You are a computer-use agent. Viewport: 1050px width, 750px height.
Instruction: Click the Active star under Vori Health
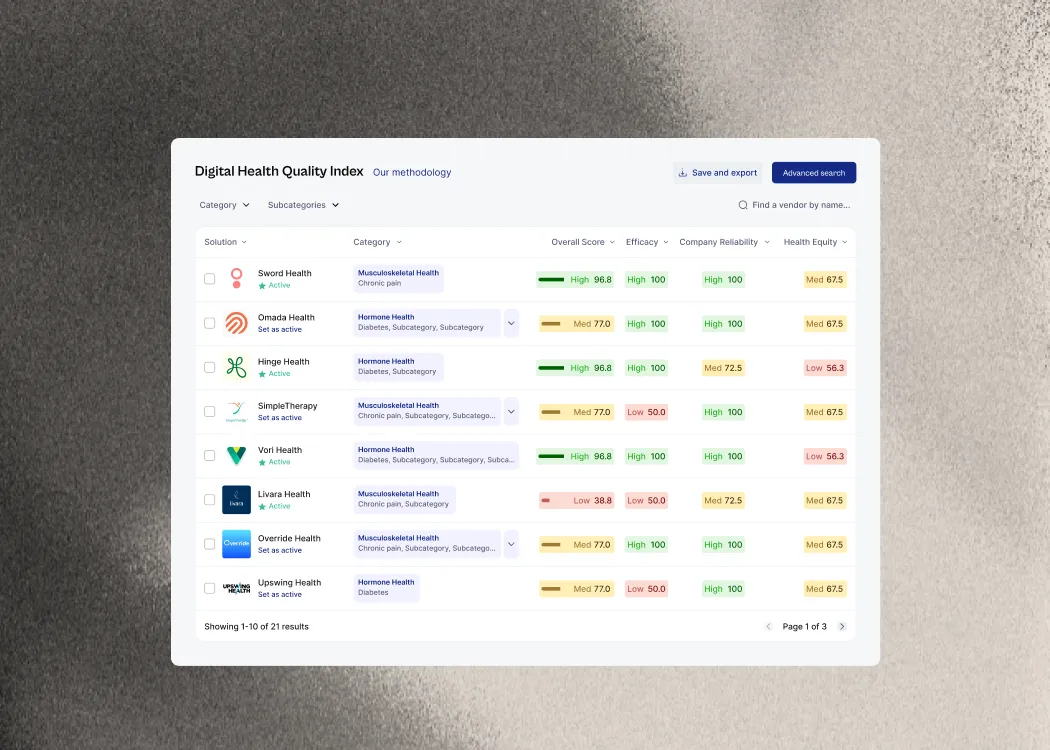262,463
